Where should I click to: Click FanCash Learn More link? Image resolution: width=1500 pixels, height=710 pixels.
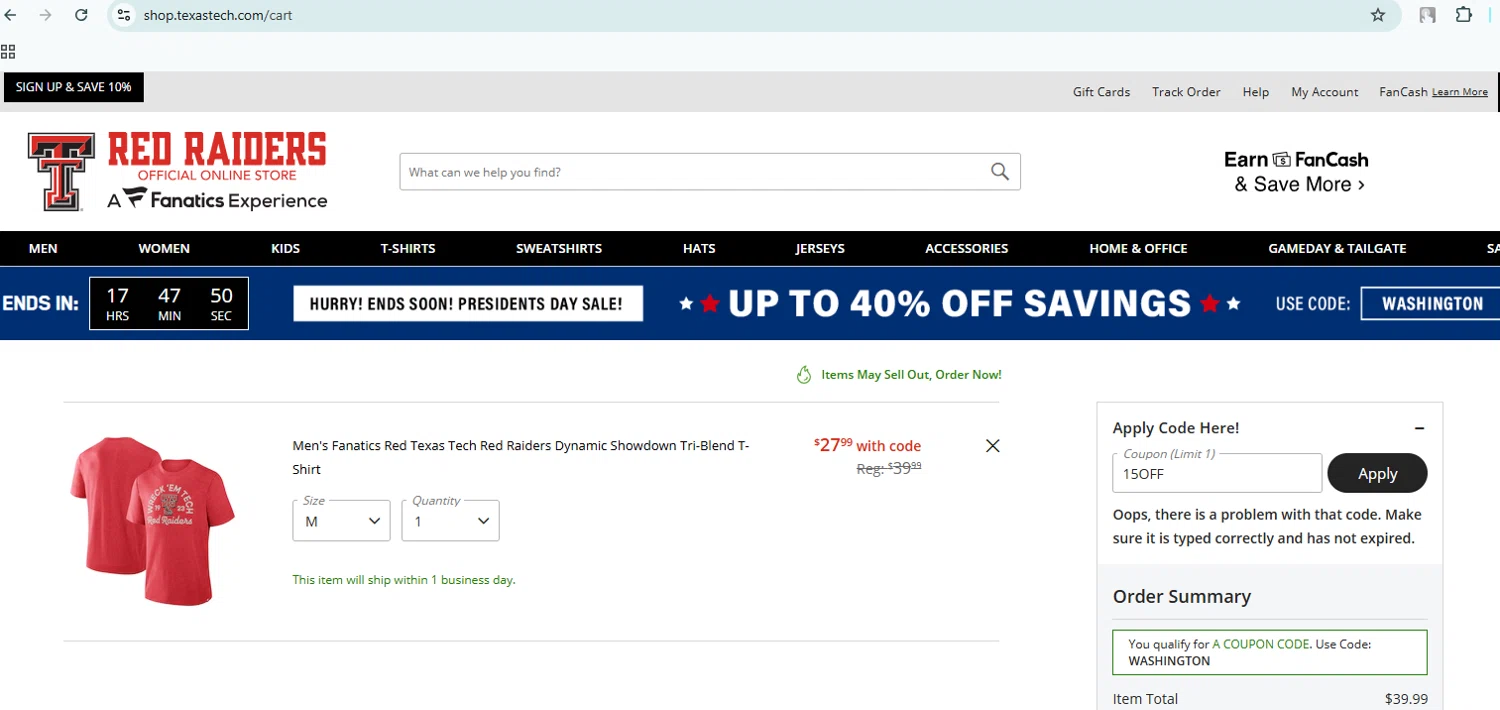point(1460,92)
